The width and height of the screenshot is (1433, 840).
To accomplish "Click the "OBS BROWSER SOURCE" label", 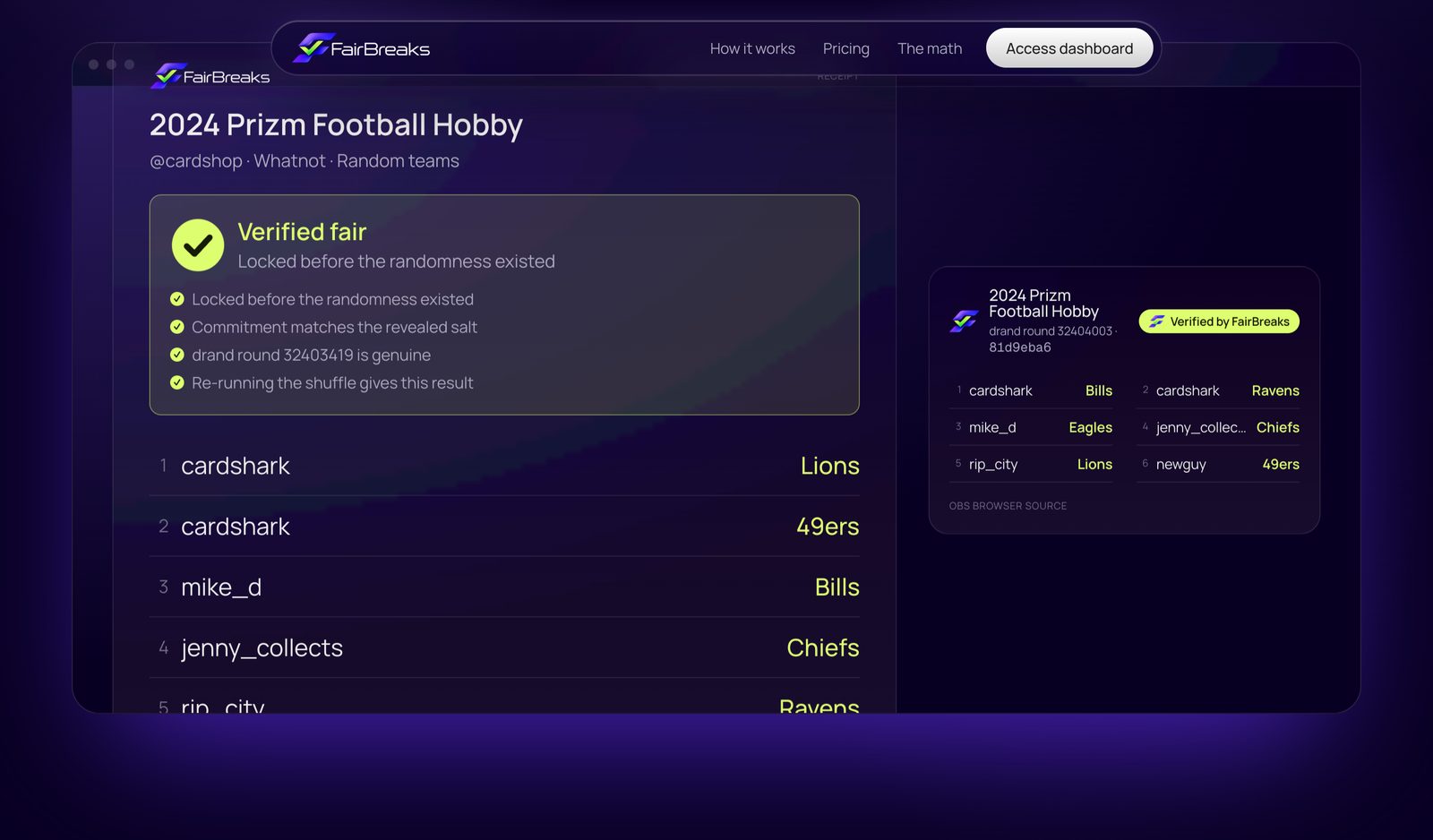I will tap(1008, 506).
